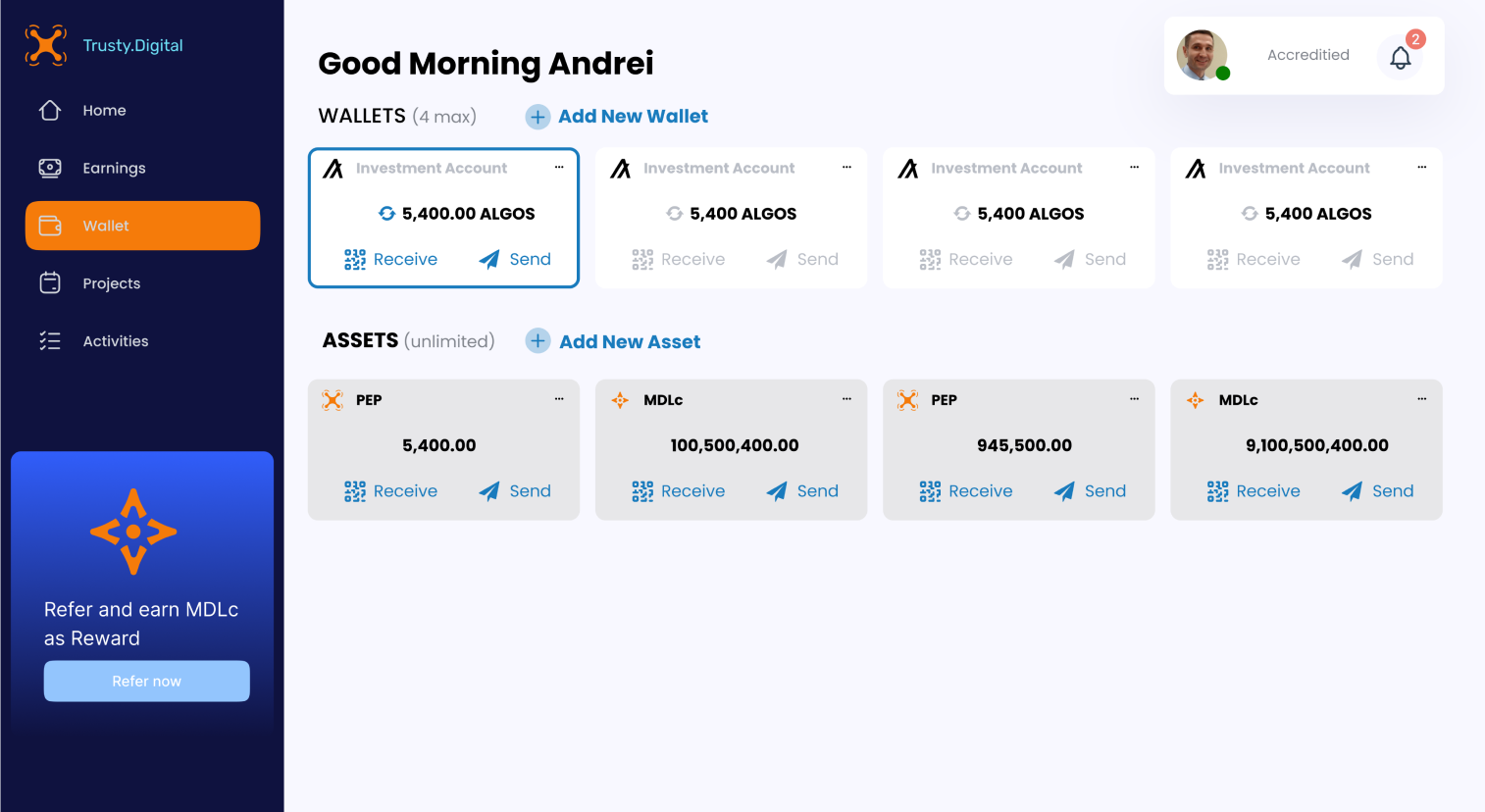Click the plus icon next to Add New Wallet

coord(538,117)
